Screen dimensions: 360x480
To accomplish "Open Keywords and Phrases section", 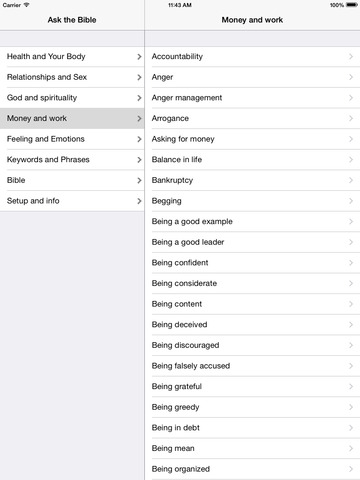I will tap(72, 160).
